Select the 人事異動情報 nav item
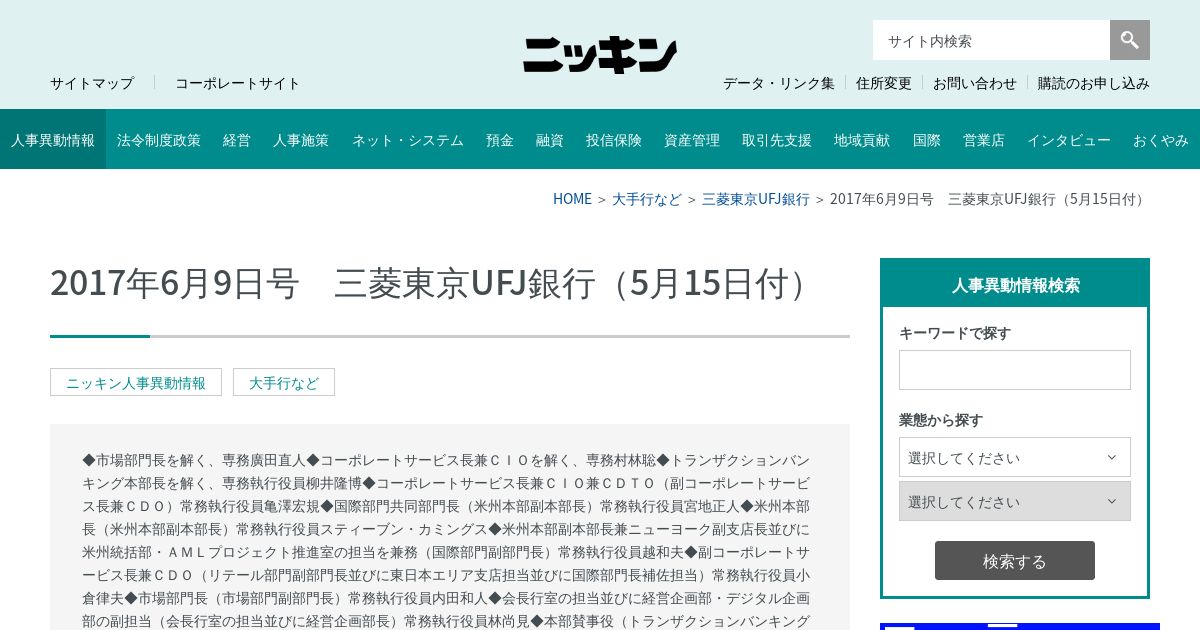The width and height of the screenshot is (1200, 630). 53,139
